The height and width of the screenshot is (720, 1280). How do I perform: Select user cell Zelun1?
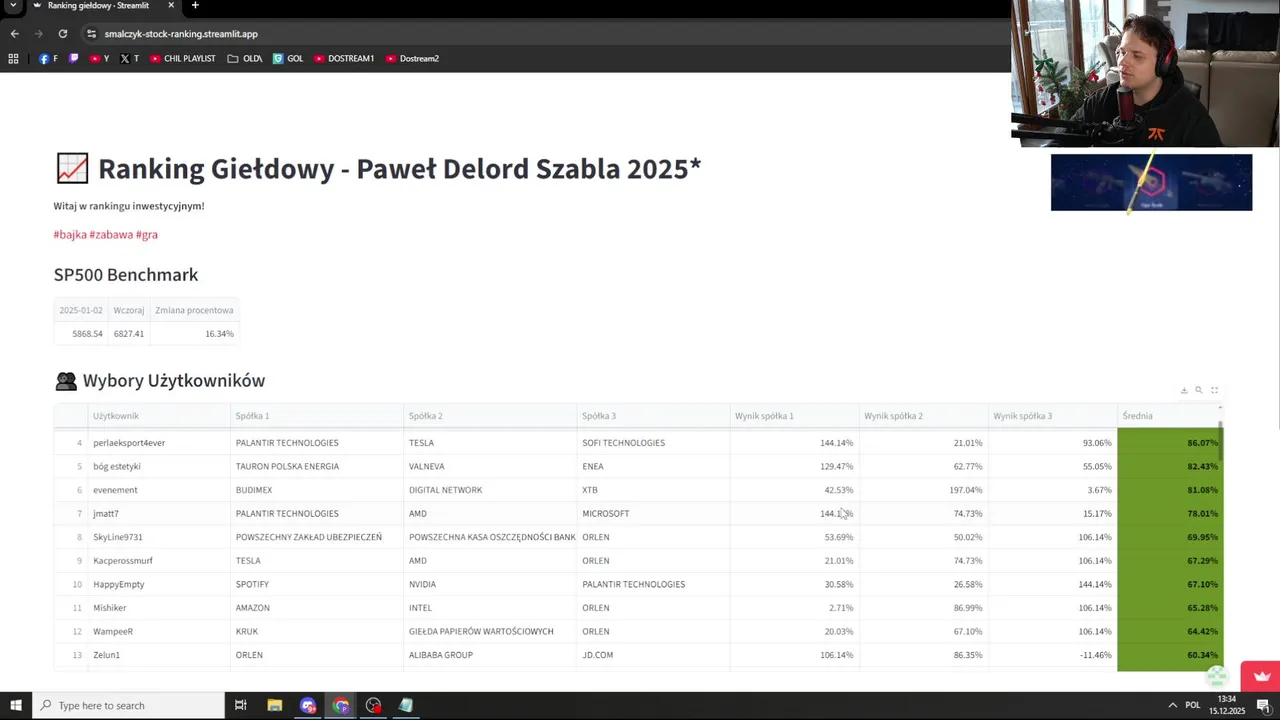point(158,655)
